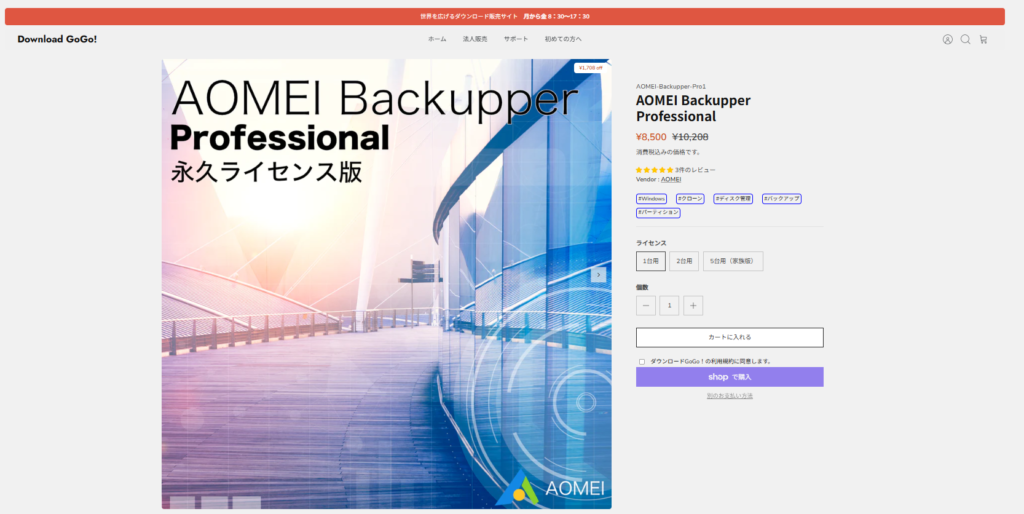Open the 法人販売 menu item
1024x514 pixels.
click(x=475, y=39)
